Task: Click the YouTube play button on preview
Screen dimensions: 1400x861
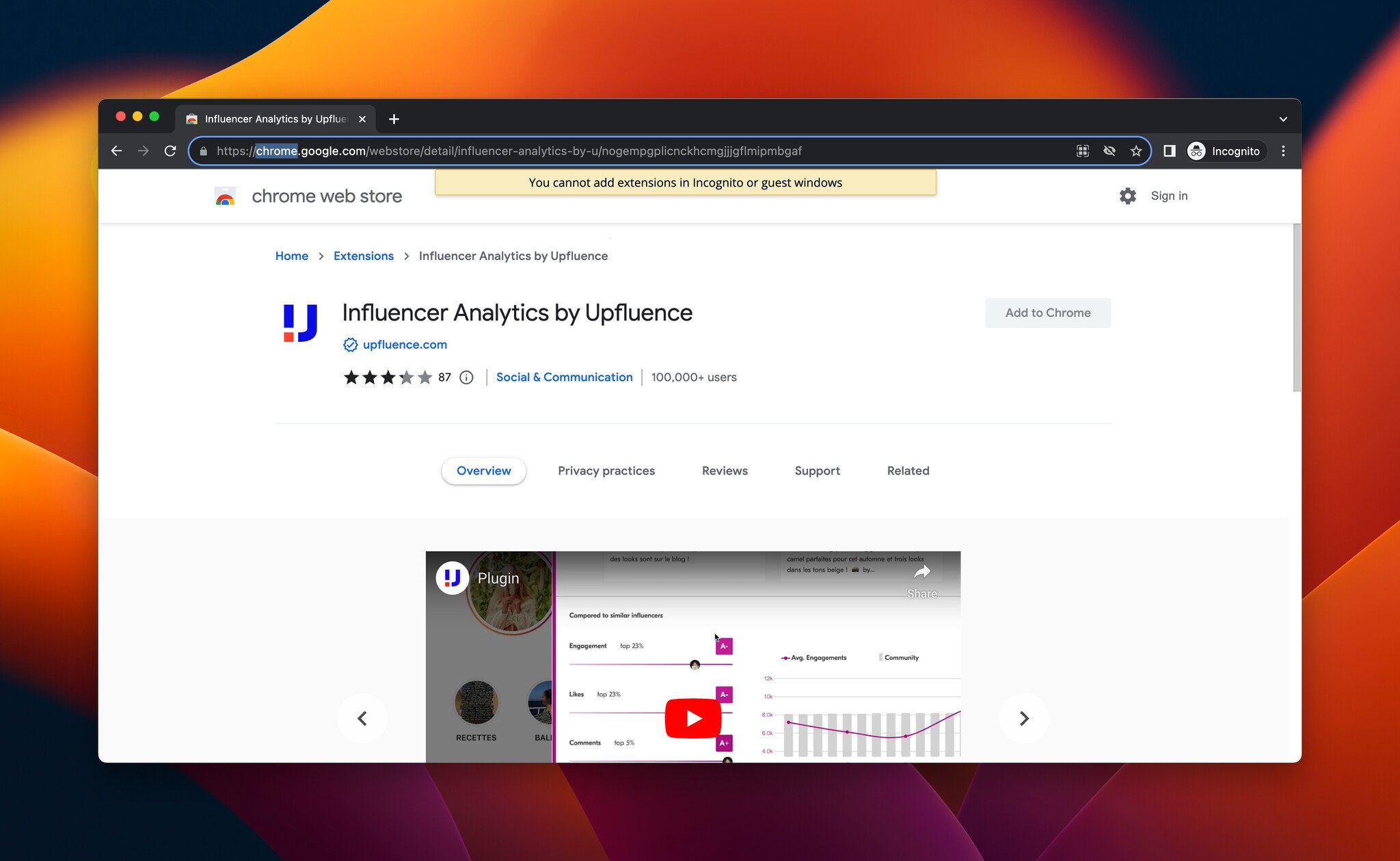Action: 693,718
